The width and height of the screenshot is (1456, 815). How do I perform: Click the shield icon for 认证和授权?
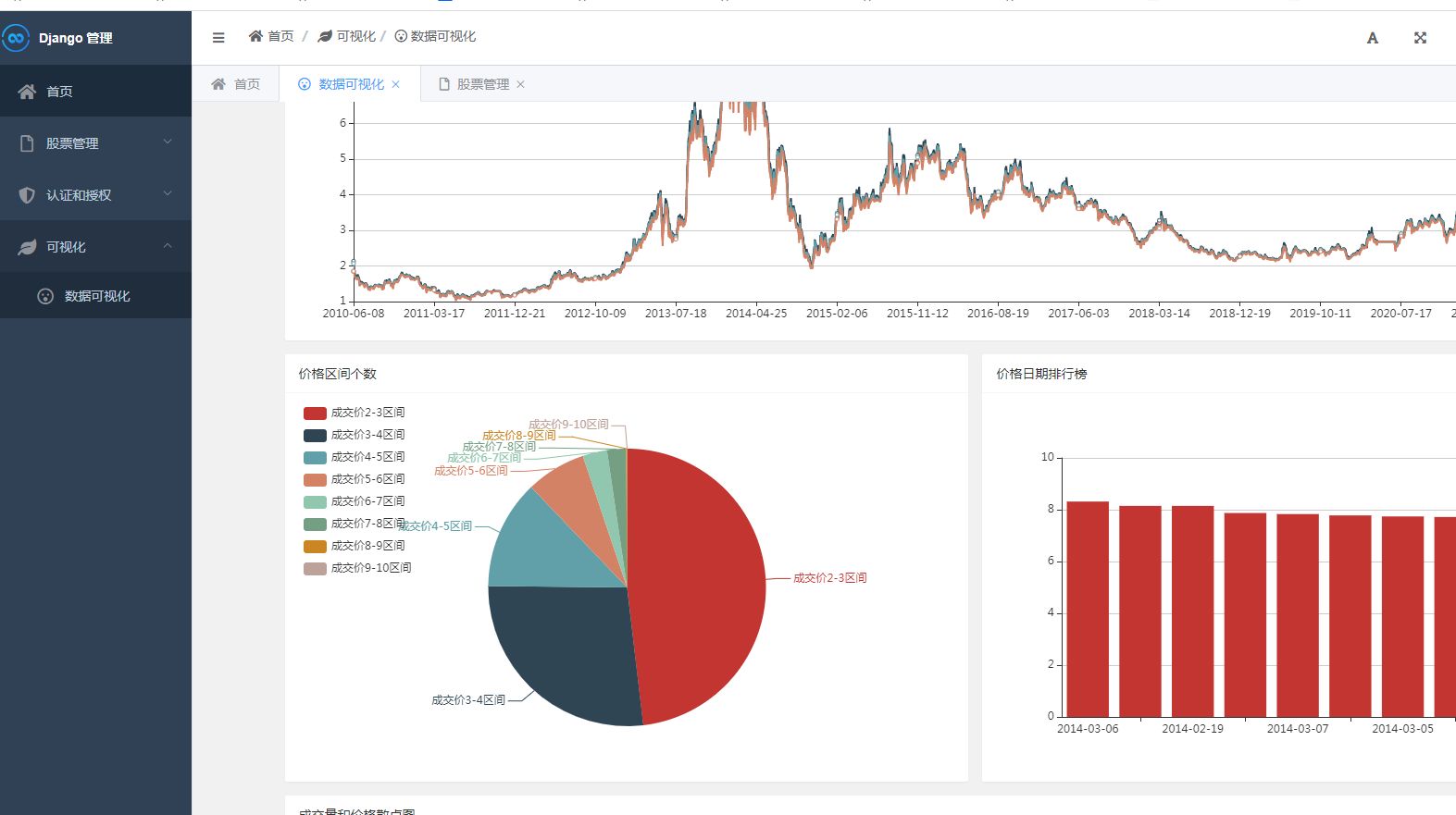click(27, 195)
